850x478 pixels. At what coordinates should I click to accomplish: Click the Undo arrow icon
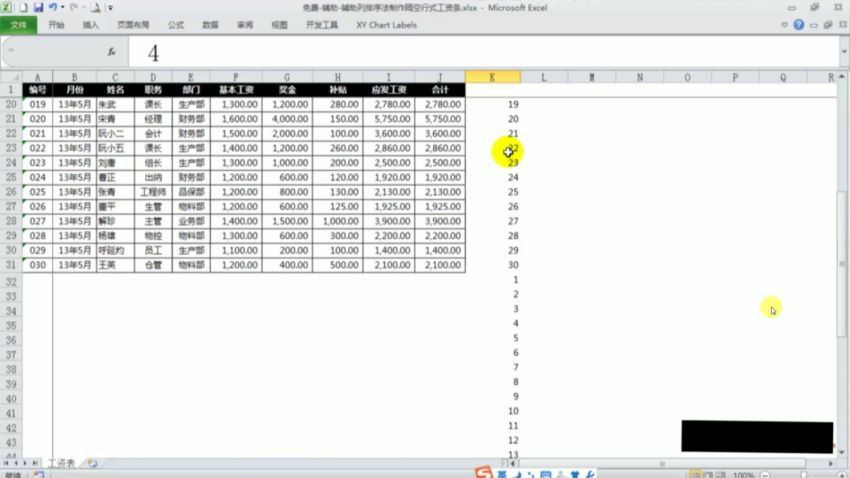click(x=54, y=7)
